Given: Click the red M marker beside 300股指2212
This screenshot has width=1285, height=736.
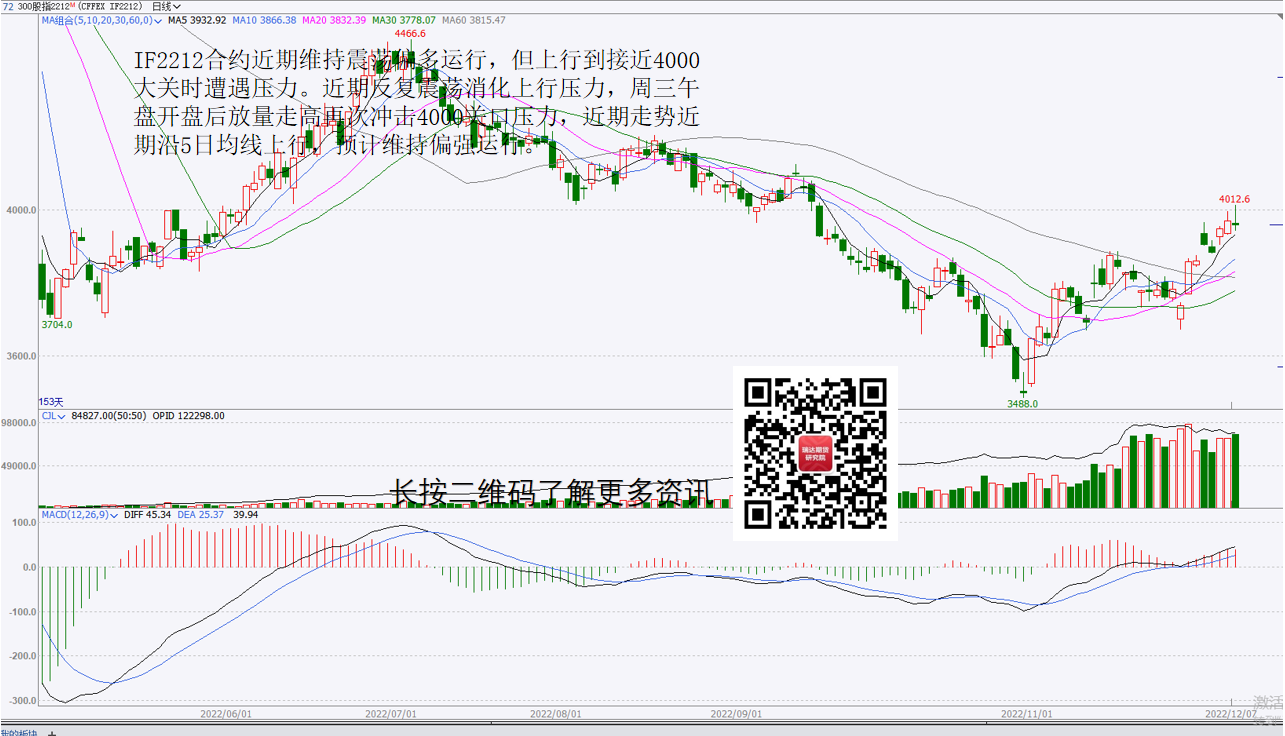Looking at the screenshot, I should 73,6.
